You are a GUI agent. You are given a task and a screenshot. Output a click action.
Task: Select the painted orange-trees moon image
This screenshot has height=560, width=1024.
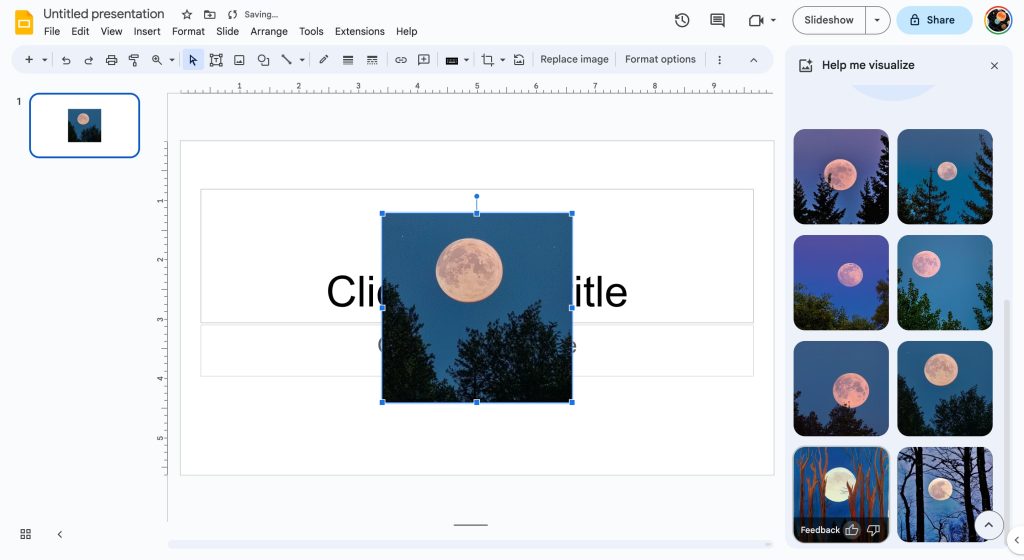point(840,480)
